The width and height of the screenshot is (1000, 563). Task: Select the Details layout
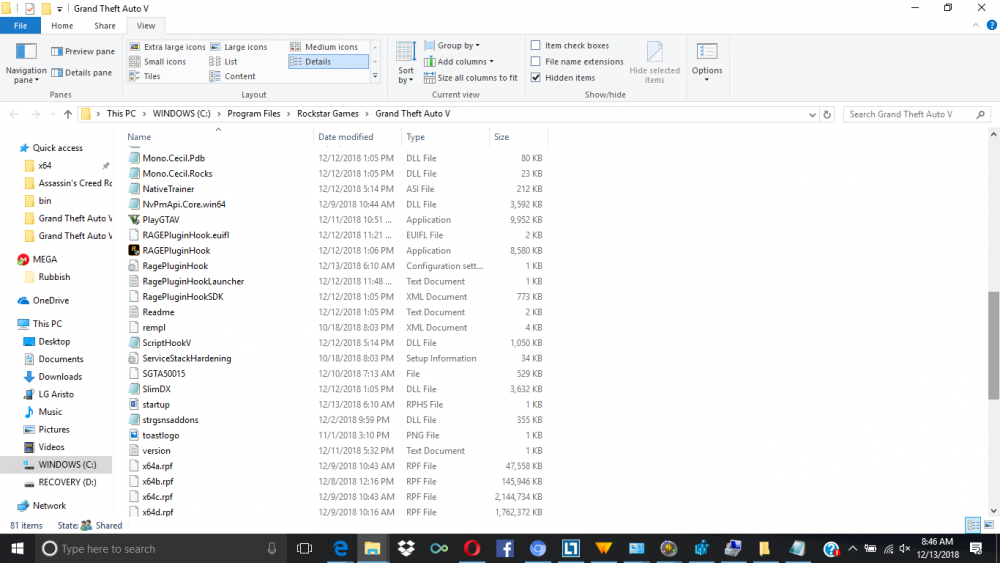pos(328,61)
